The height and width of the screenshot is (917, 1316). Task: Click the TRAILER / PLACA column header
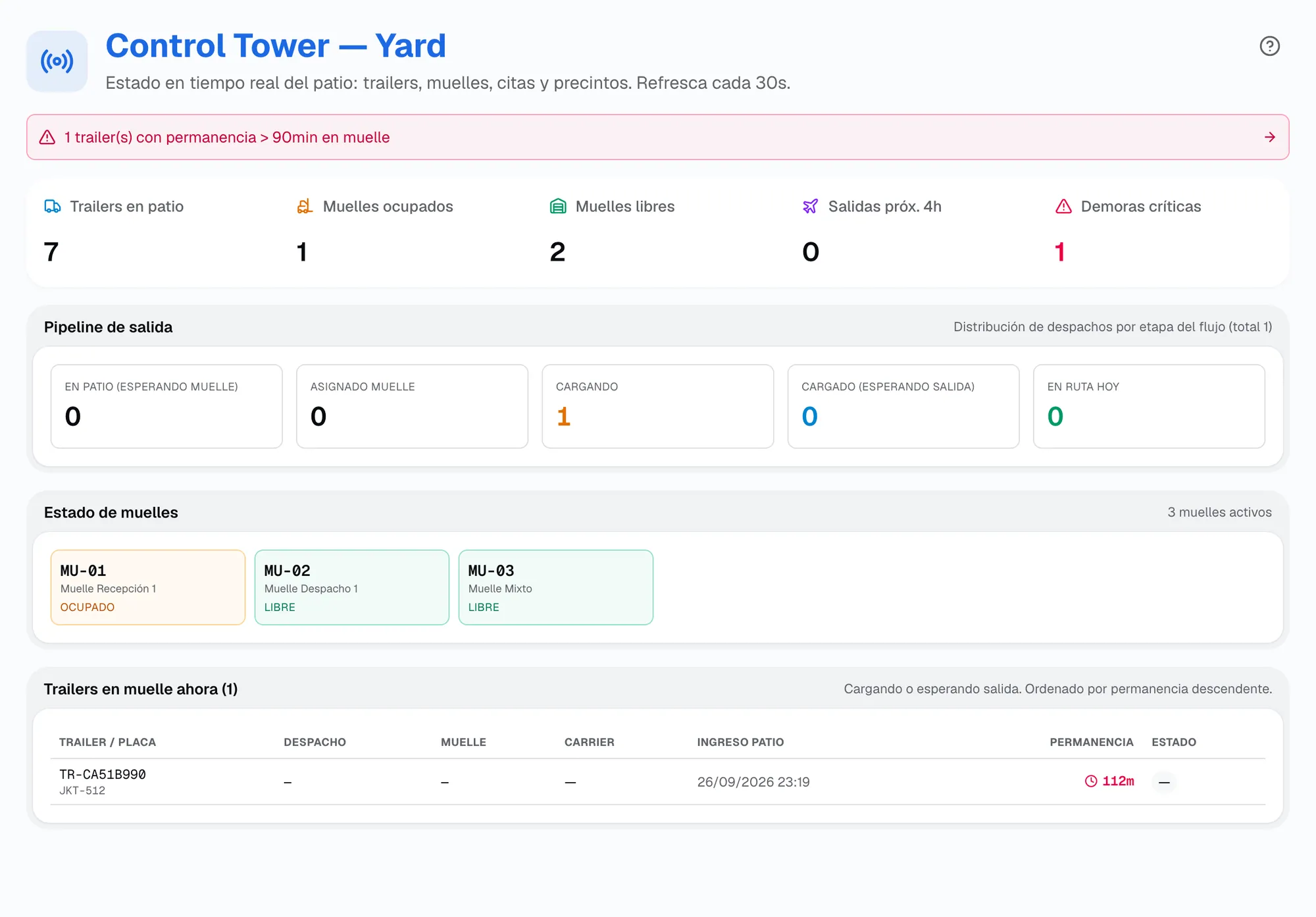click(x=107, y=742)
